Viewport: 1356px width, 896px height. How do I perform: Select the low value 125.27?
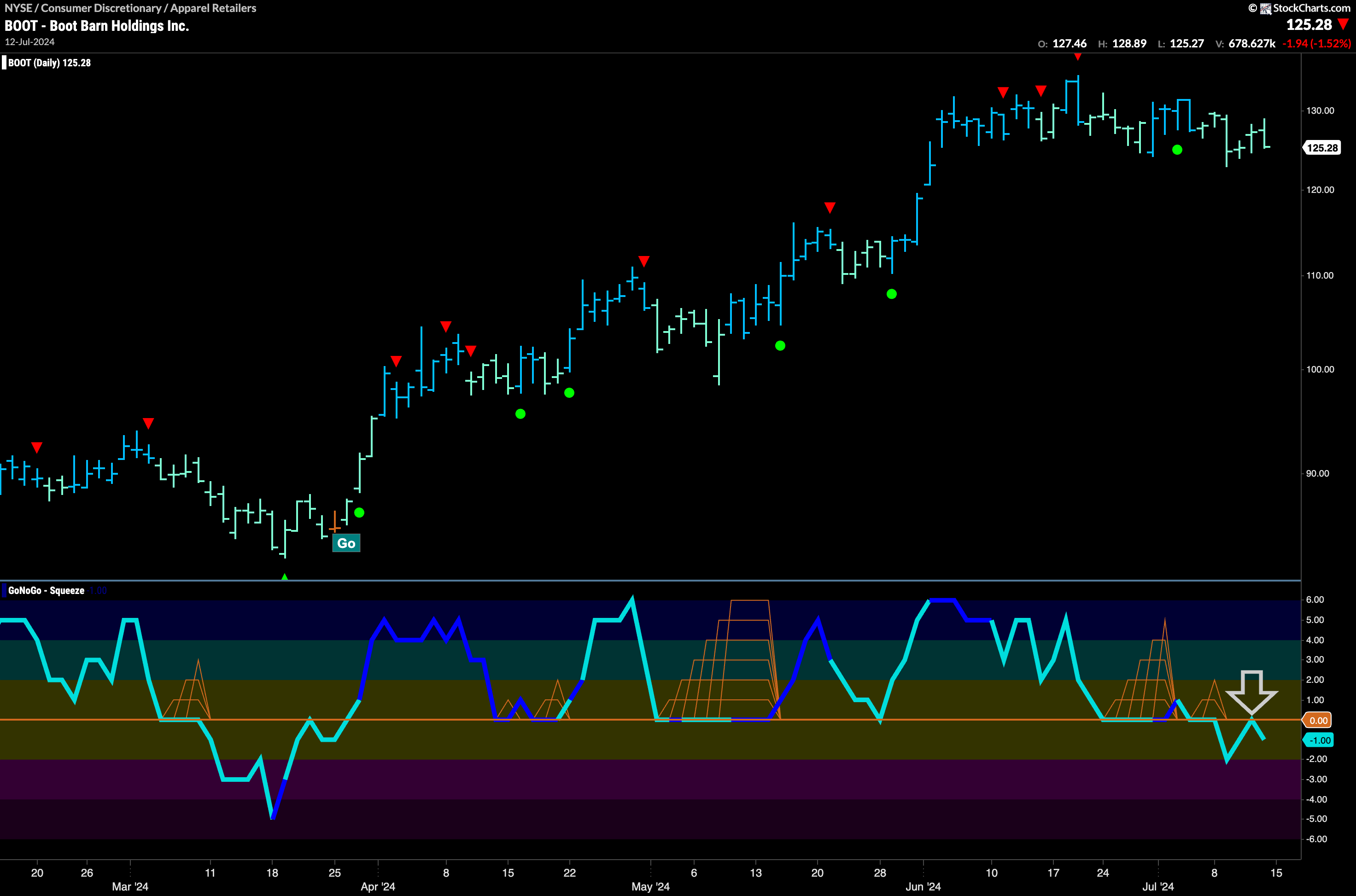tap(1187, 43)
